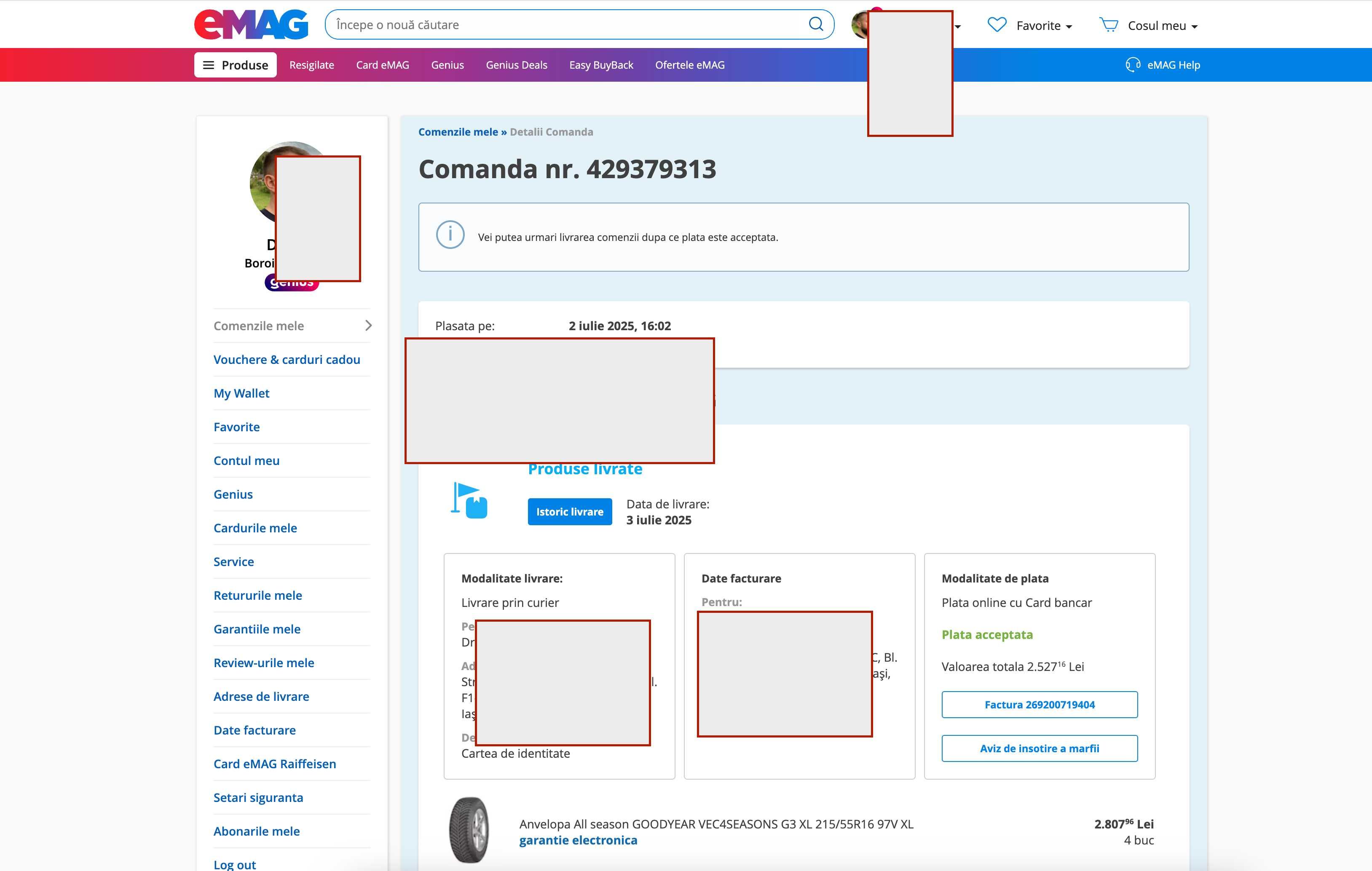The image size is (1372, 871).
Task: Click the search magnifier icon
Action: point(816,24)
